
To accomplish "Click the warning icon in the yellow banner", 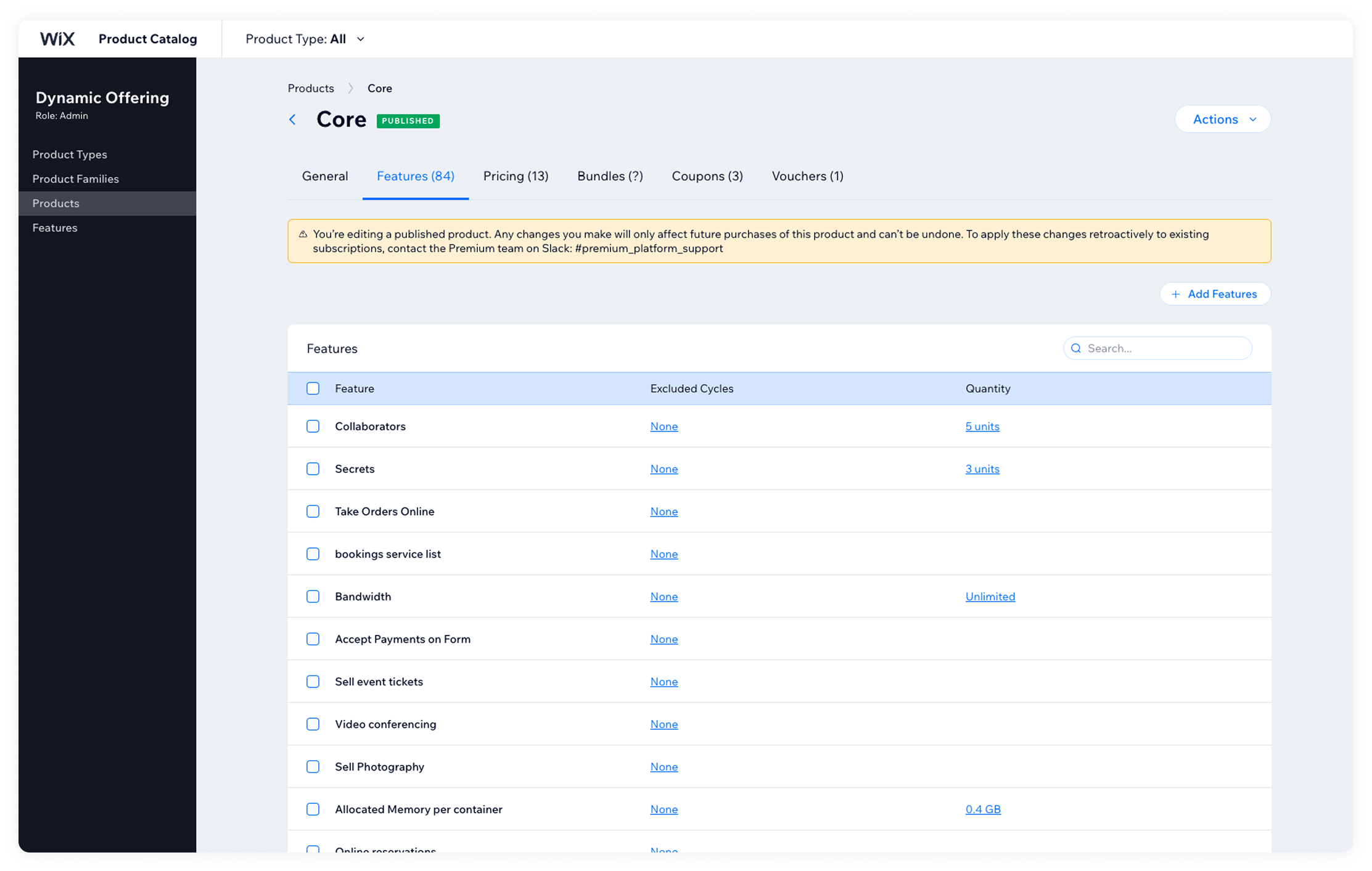I will click(303, 234).
